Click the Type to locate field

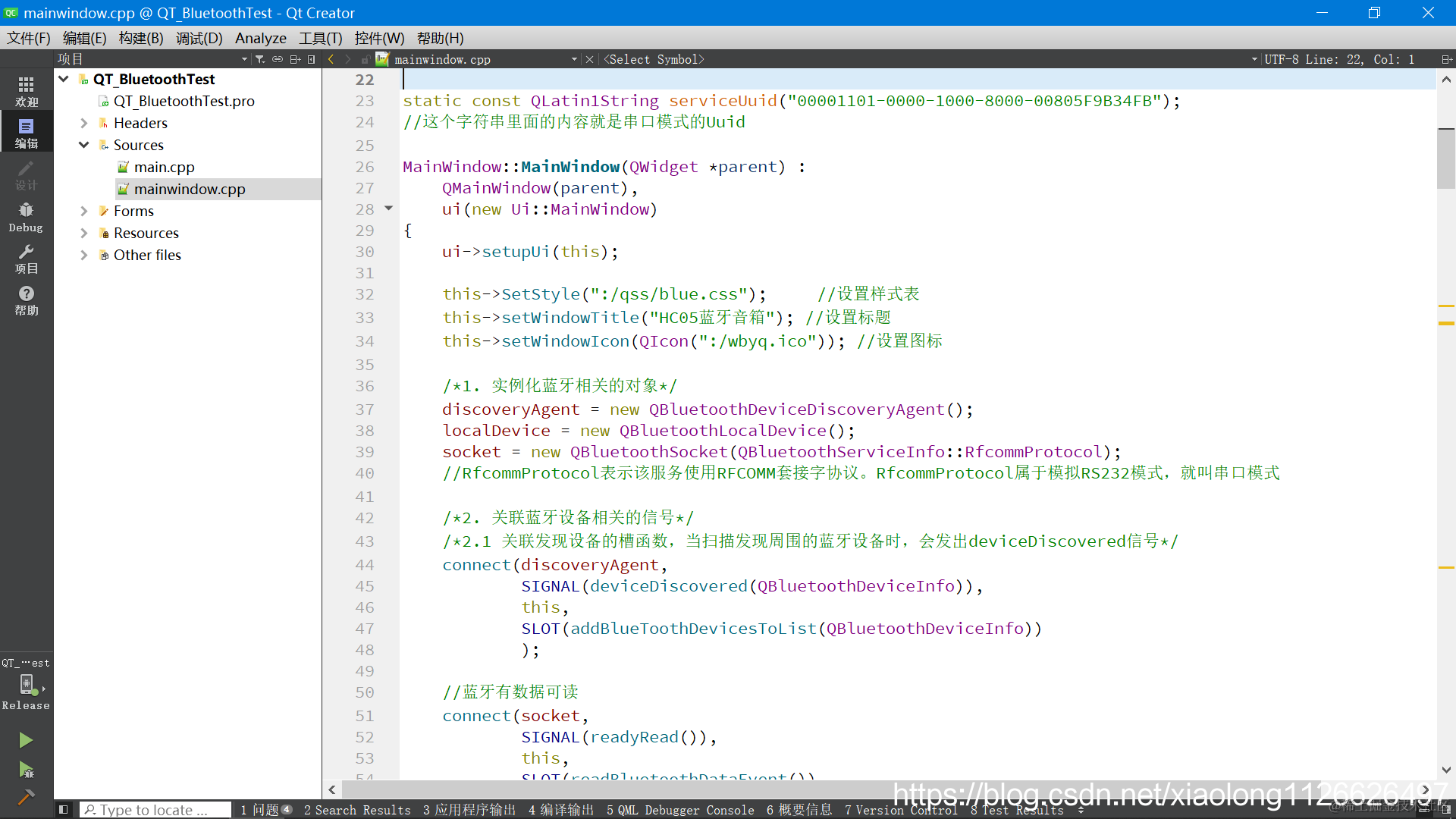tap(155, 810)
